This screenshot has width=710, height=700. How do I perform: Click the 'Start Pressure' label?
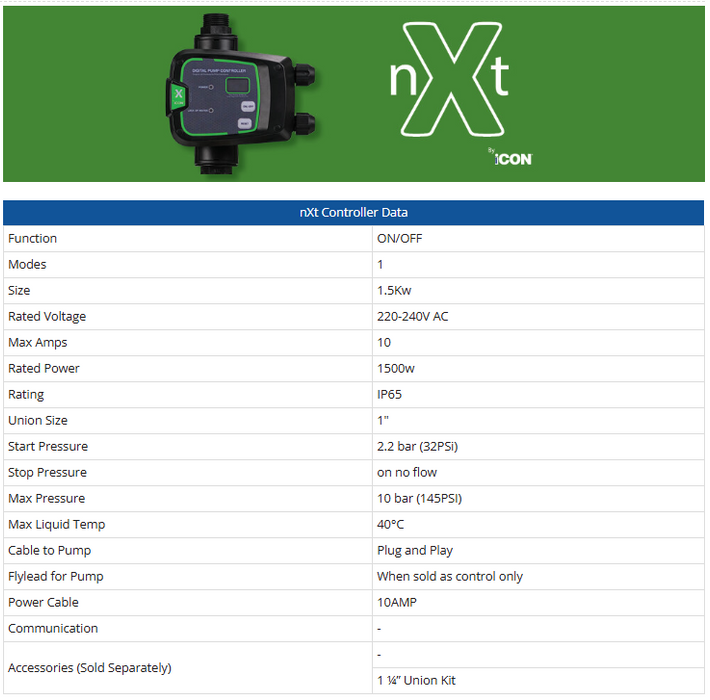click(x=48, y=446)
